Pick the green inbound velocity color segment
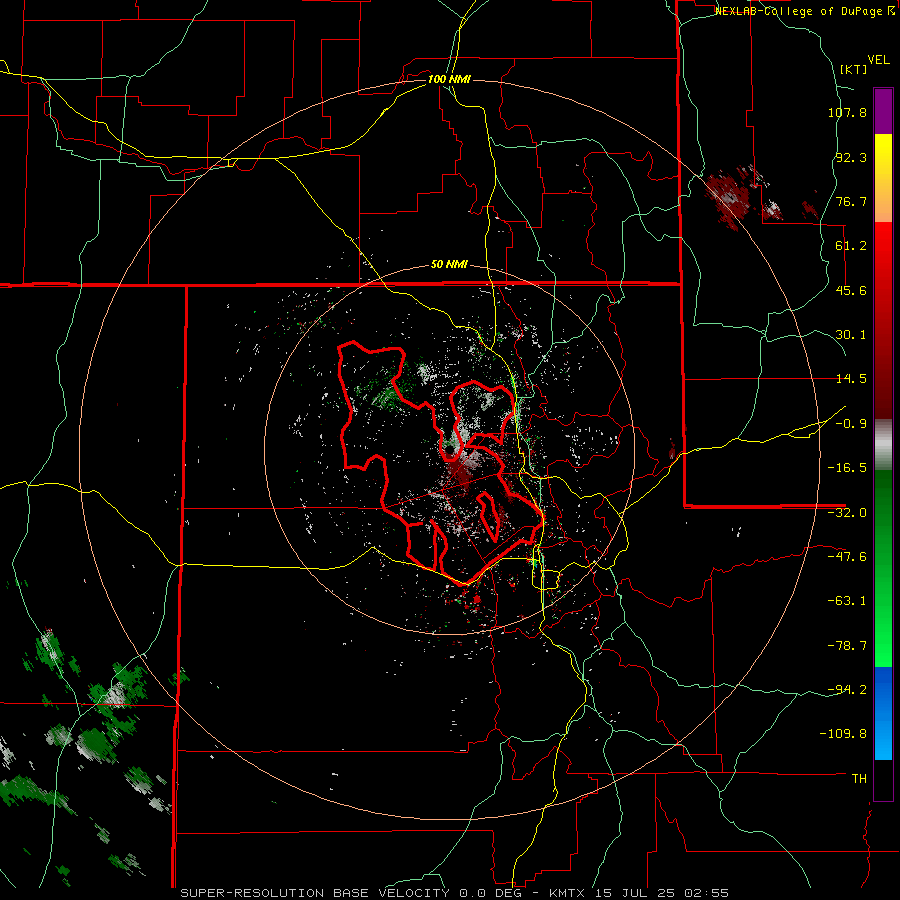The height and width of the screenshot is (900, 900). click(x=883, y=568)
